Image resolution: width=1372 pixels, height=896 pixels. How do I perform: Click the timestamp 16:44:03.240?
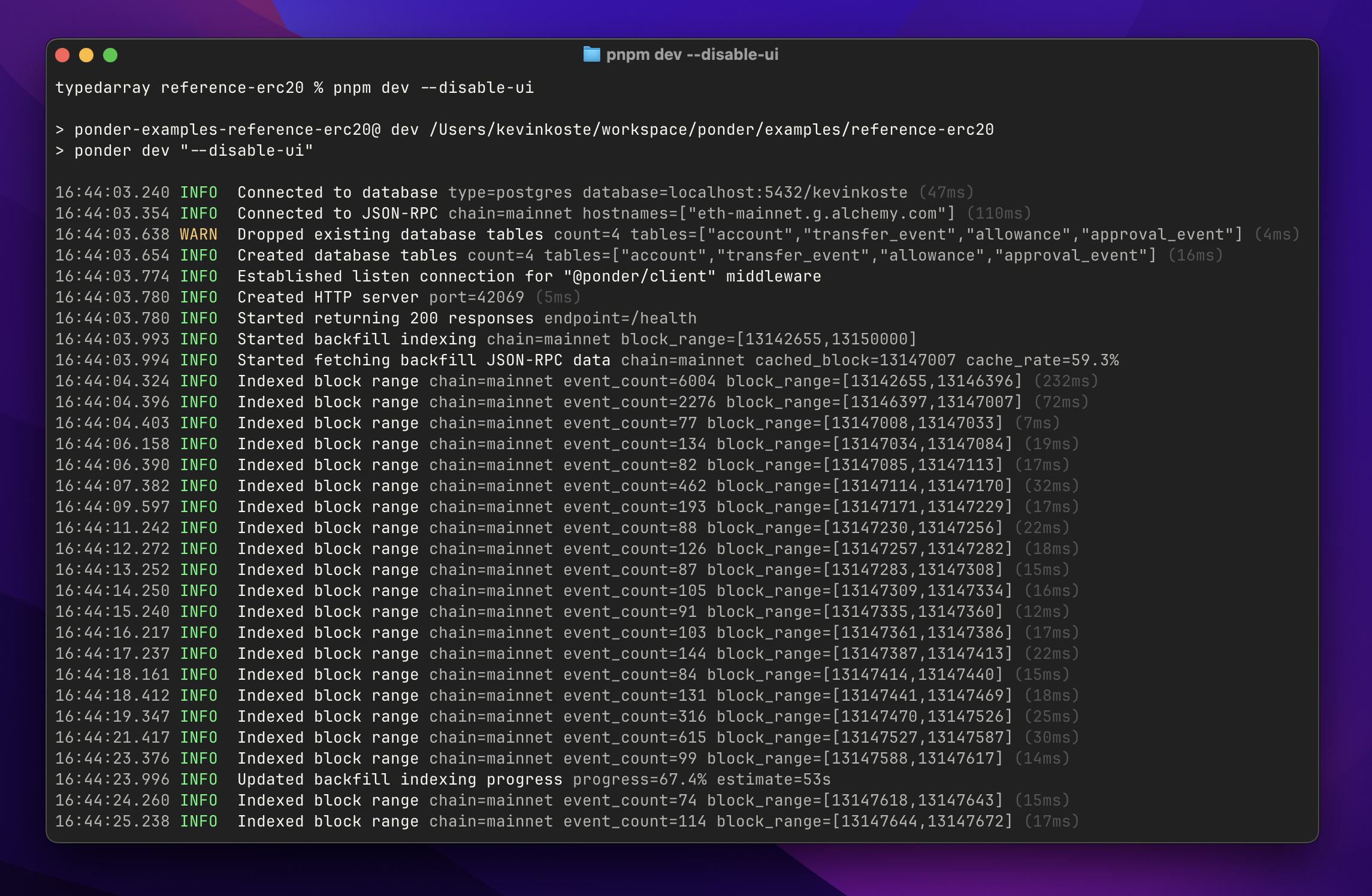[113, 192]
